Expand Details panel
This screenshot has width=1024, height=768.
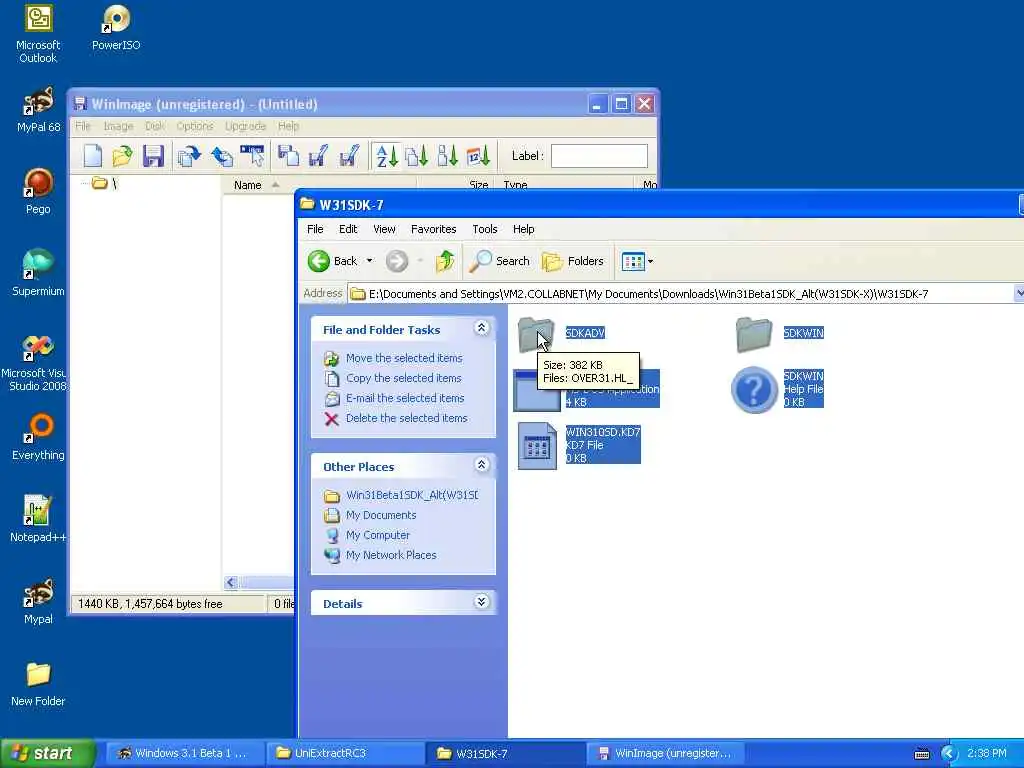[x=481, y=602]
